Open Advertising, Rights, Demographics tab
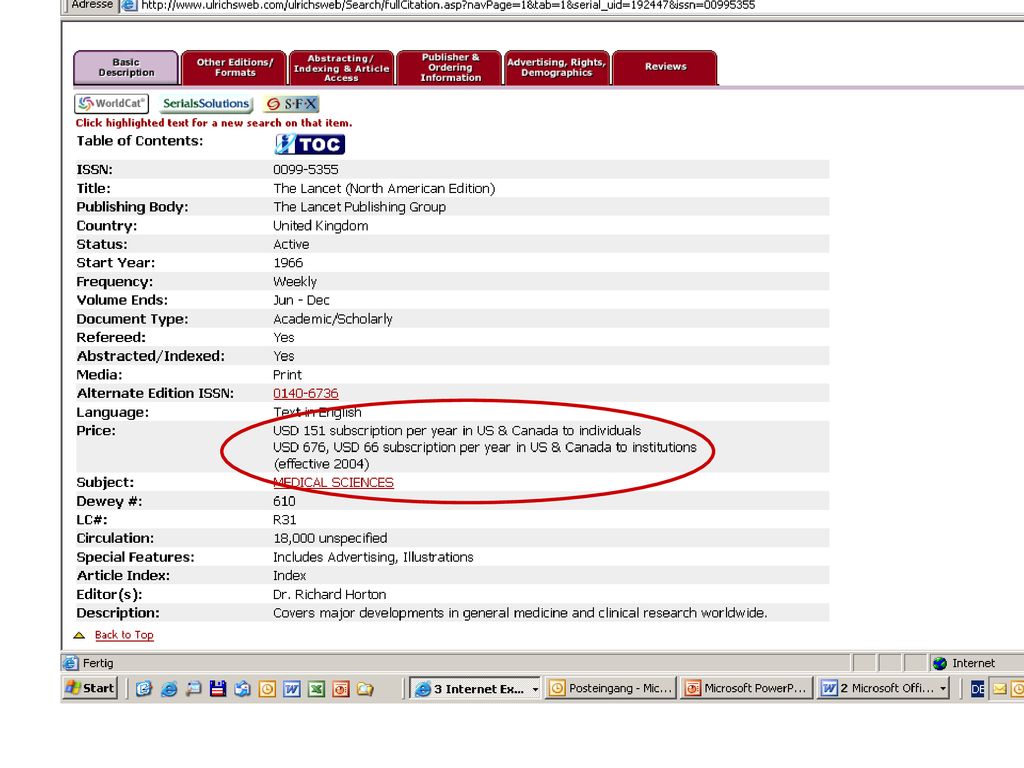The image size is (1024, 768). click(557, 67)
